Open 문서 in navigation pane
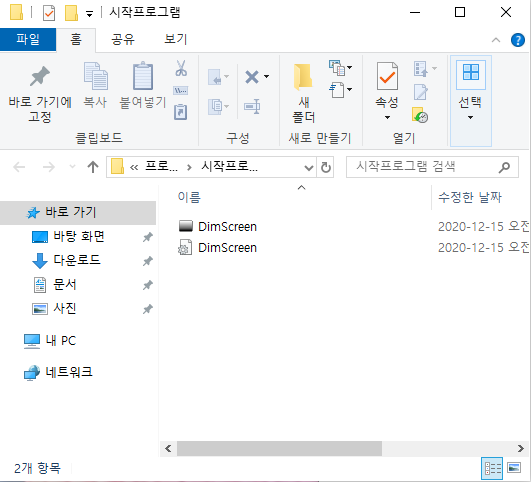Viewport: 531px width, 482px height. (x=64, y=285)
